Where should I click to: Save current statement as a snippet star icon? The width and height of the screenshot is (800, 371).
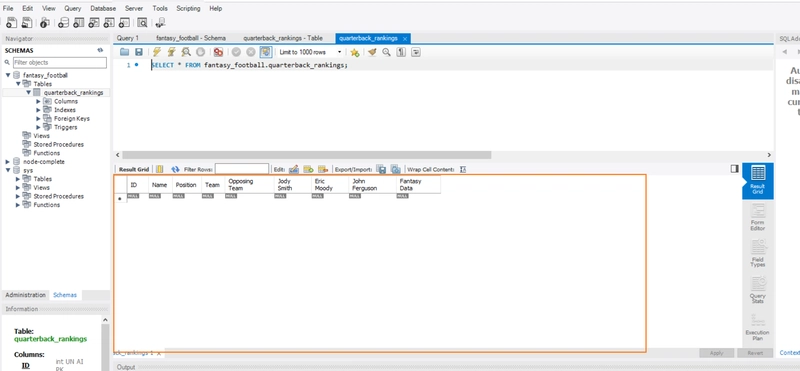355,52
